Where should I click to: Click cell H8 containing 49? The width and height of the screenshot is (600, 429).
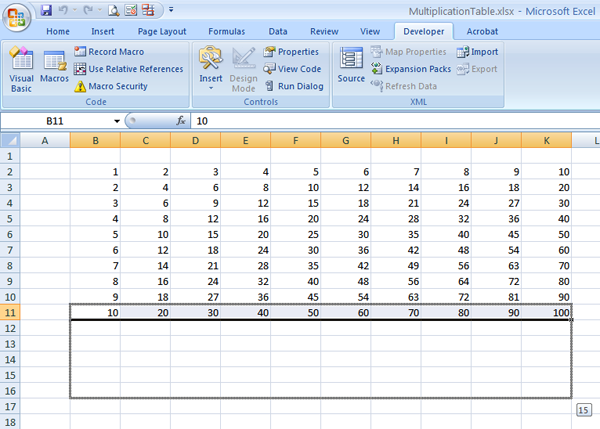(396, 266)
